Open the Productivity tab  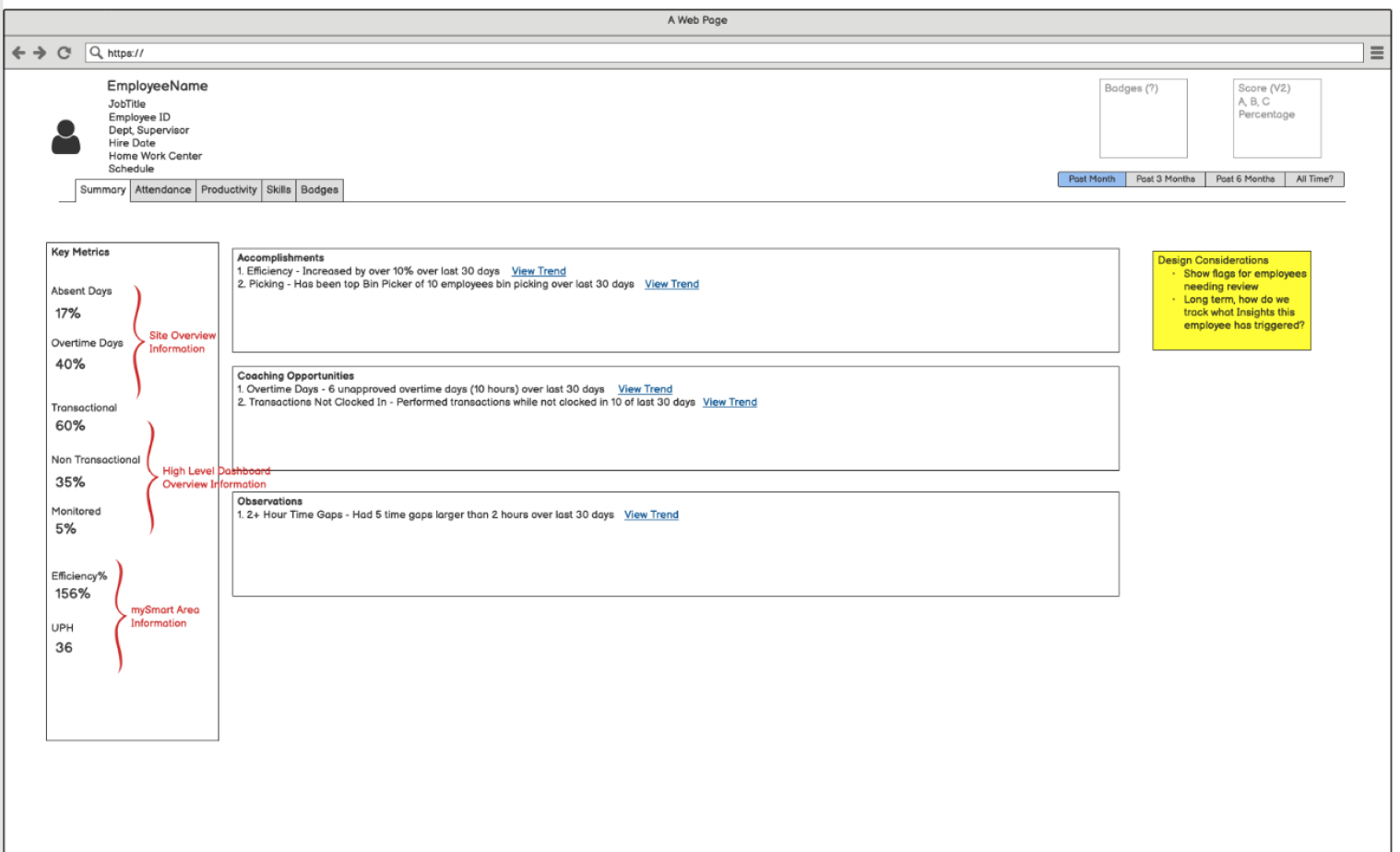[x=229, y=190]
